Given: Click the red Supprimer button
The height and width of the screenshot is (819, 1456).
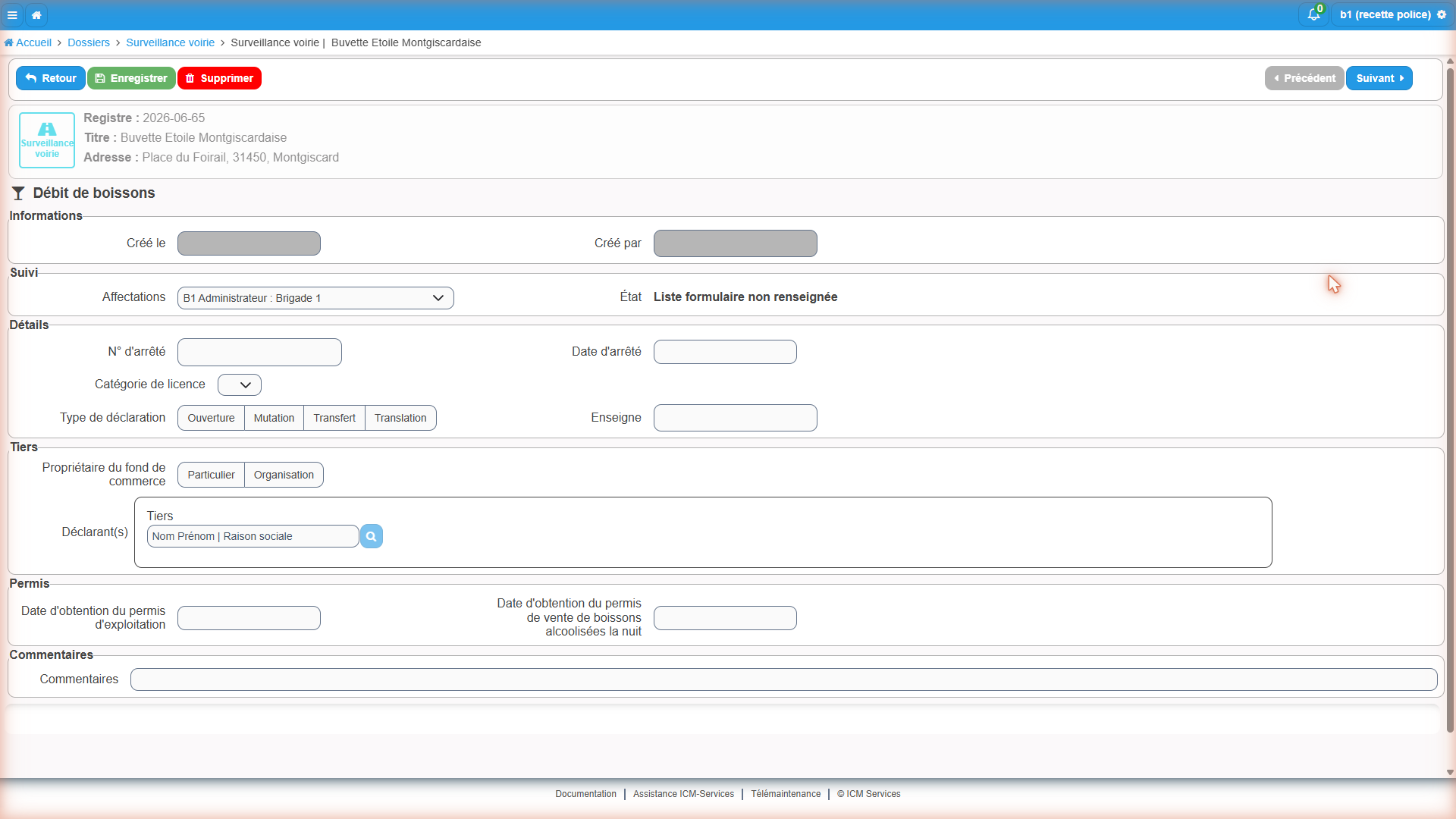Looking at the screenshot, I should pyautogui.click(x=219, y=78).
